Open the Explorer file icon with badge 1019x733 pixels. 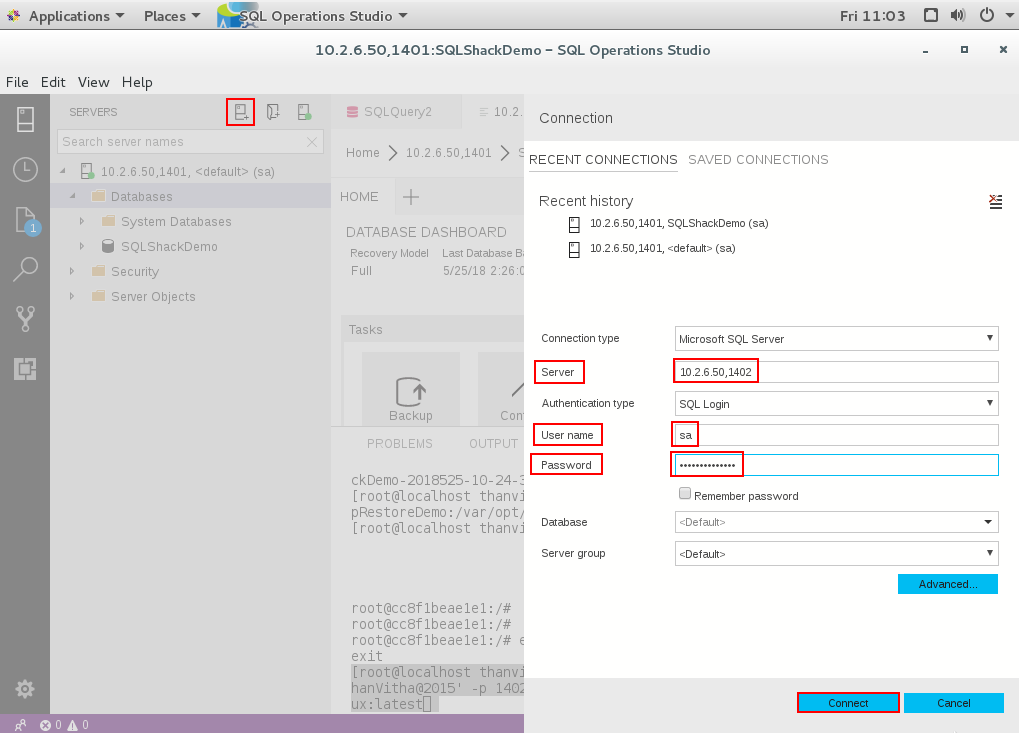pos(26,220)
